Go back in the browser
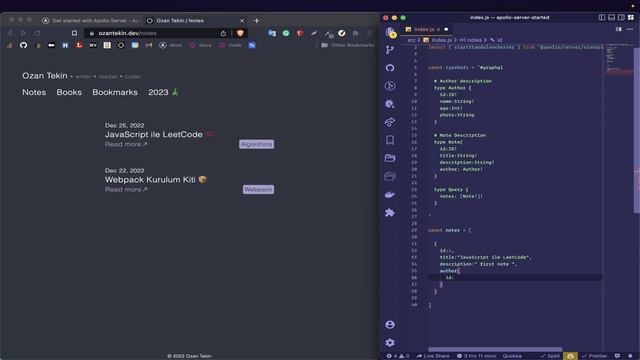The height and width of the screenshot is (360, 640). coord(10,33)
